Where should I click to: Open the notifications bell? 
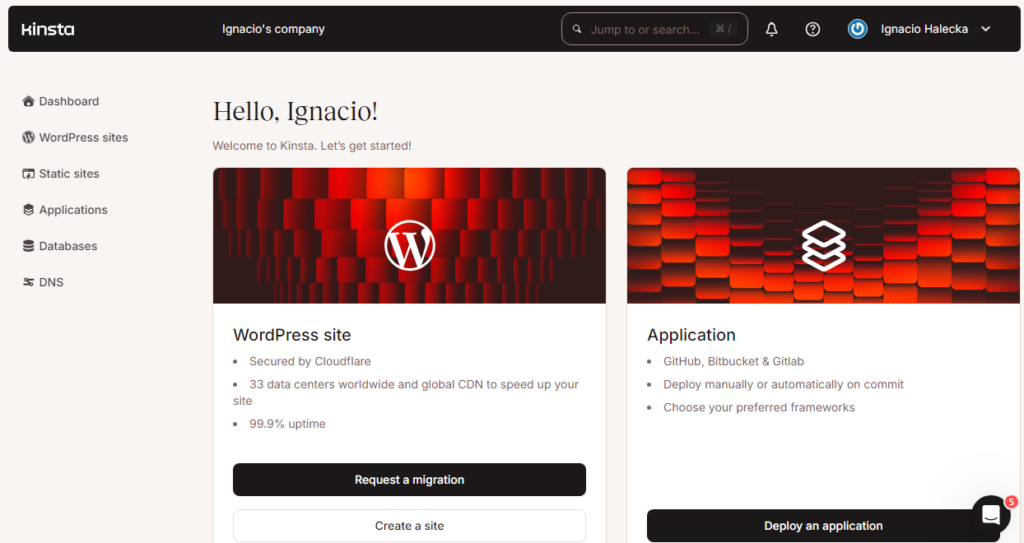pyautogui.click(x=771, y=29)
